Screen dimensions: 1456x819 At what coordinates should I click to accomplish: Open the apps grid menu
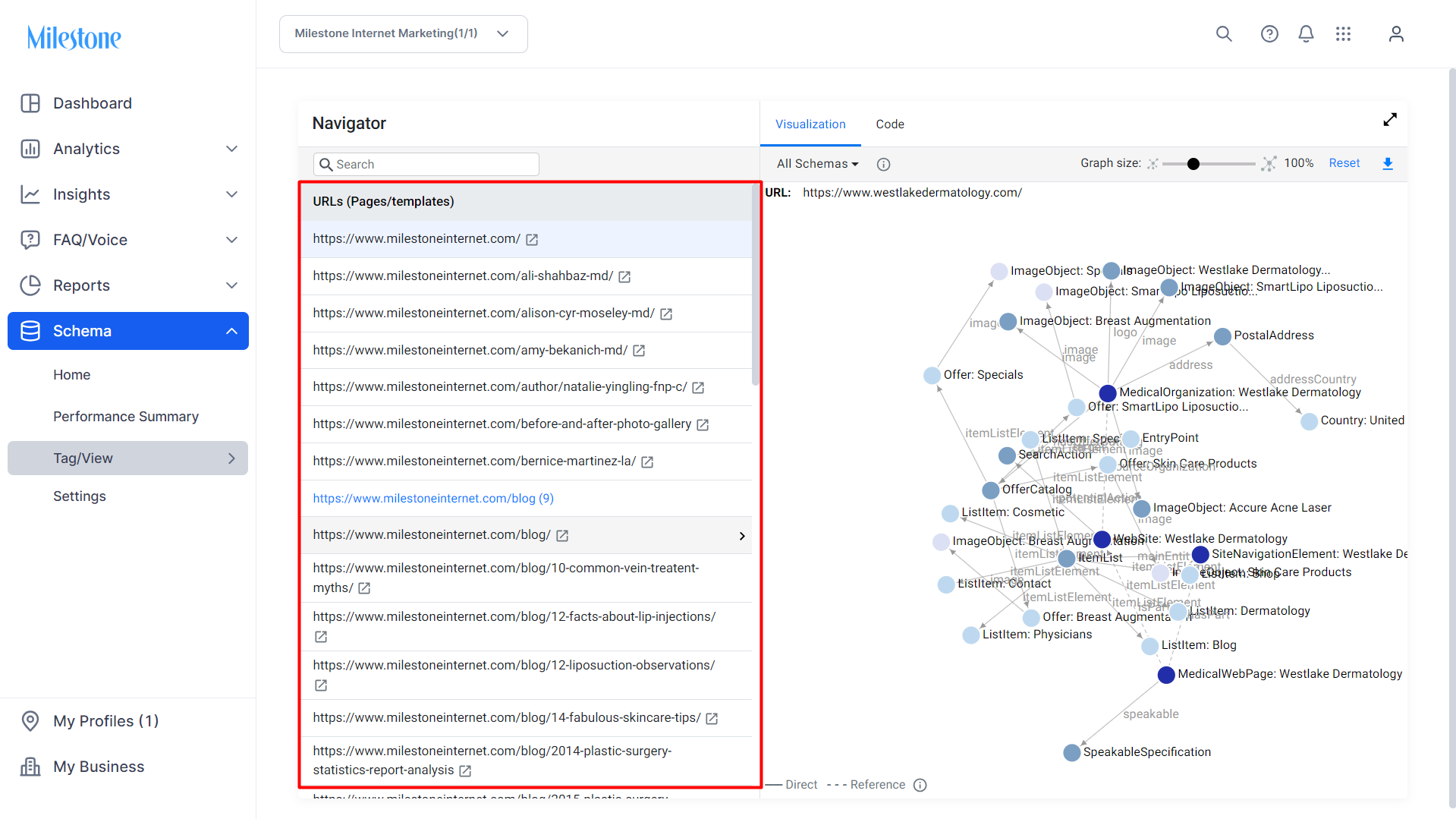1343,34
